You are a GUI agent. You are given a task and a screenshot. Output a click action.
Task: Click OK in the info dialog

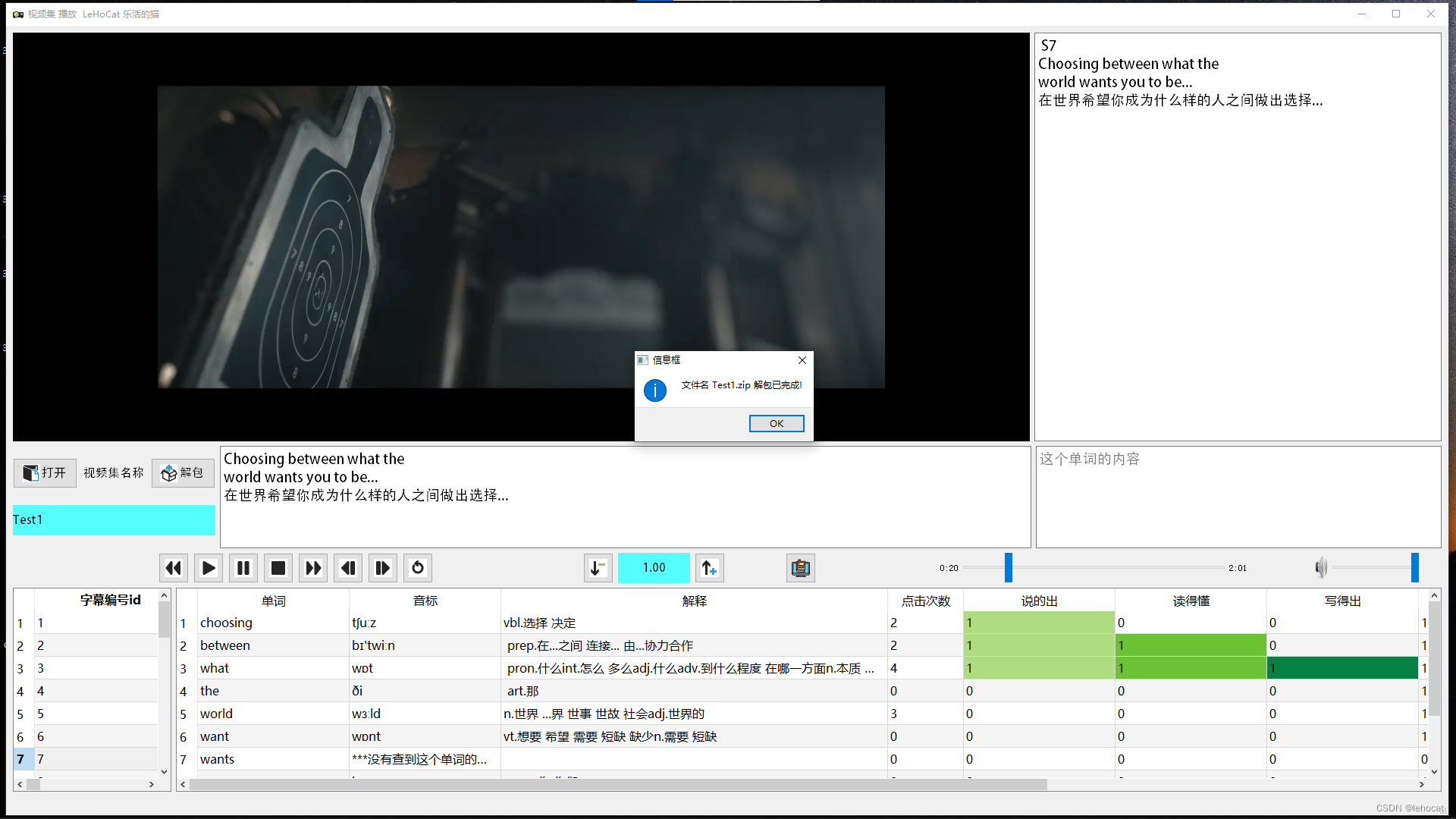point(776,423)
